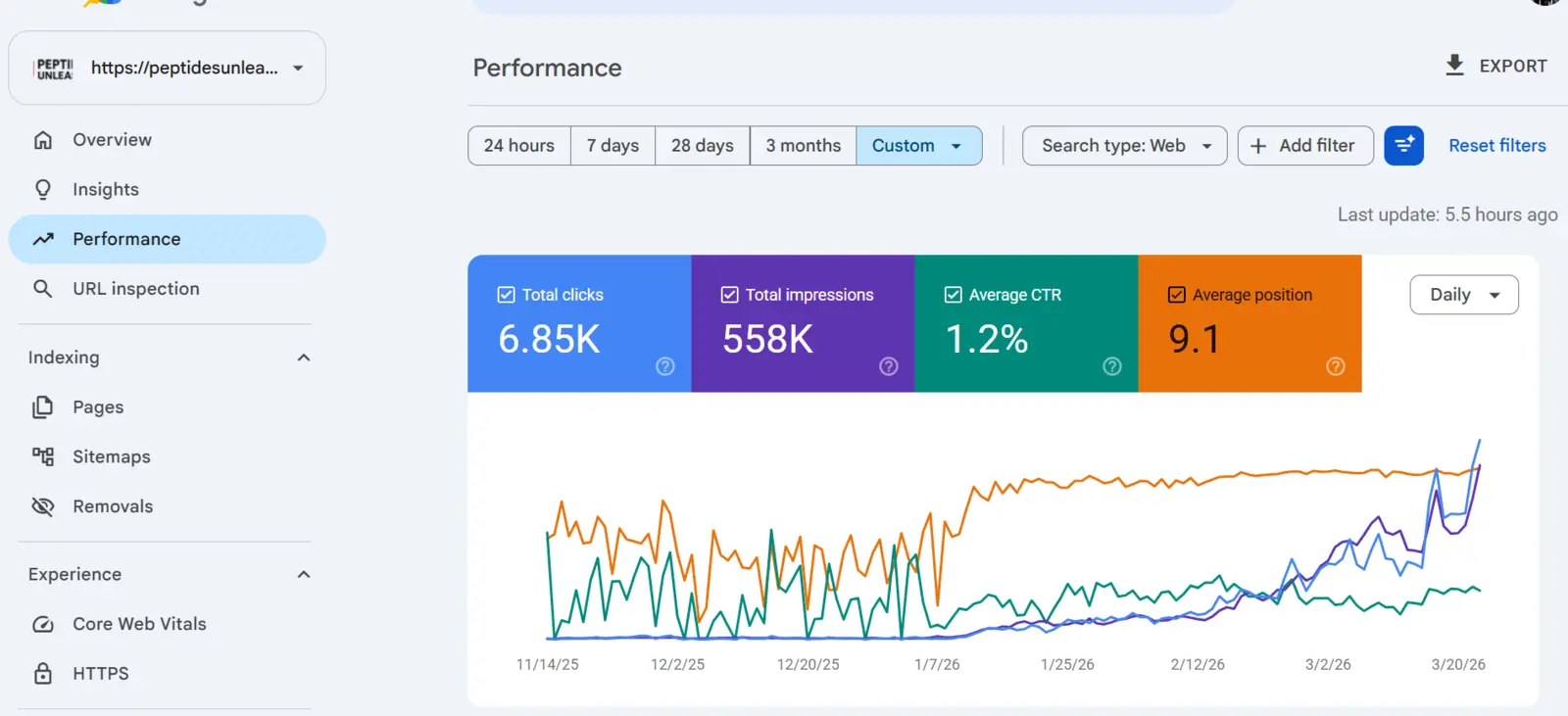Collapse the Indexing section
Viewport: 1568px width, 716px height.
pyautogui.click(x=304, y=358)
